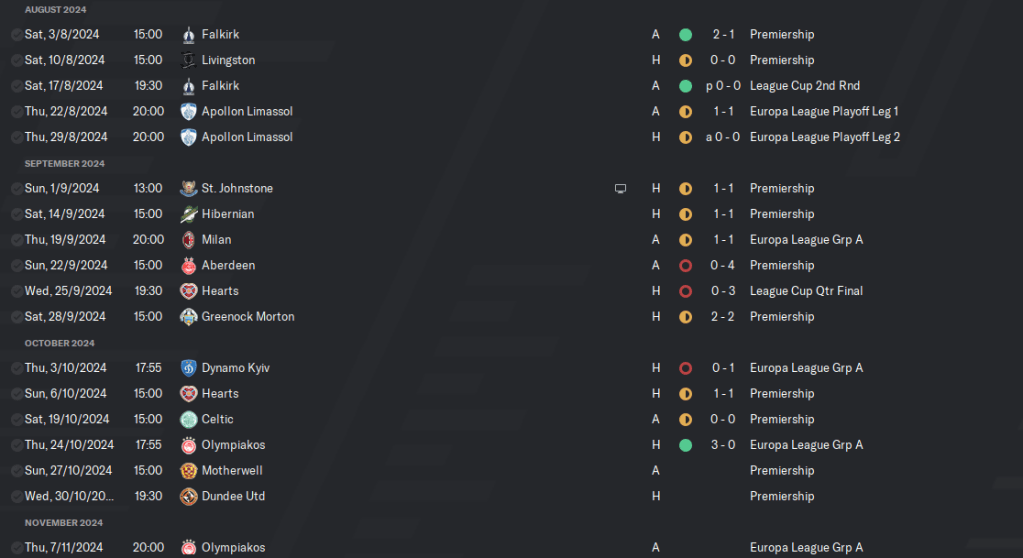Click the TV icon on St. Johnstone match

pos(620,188)
